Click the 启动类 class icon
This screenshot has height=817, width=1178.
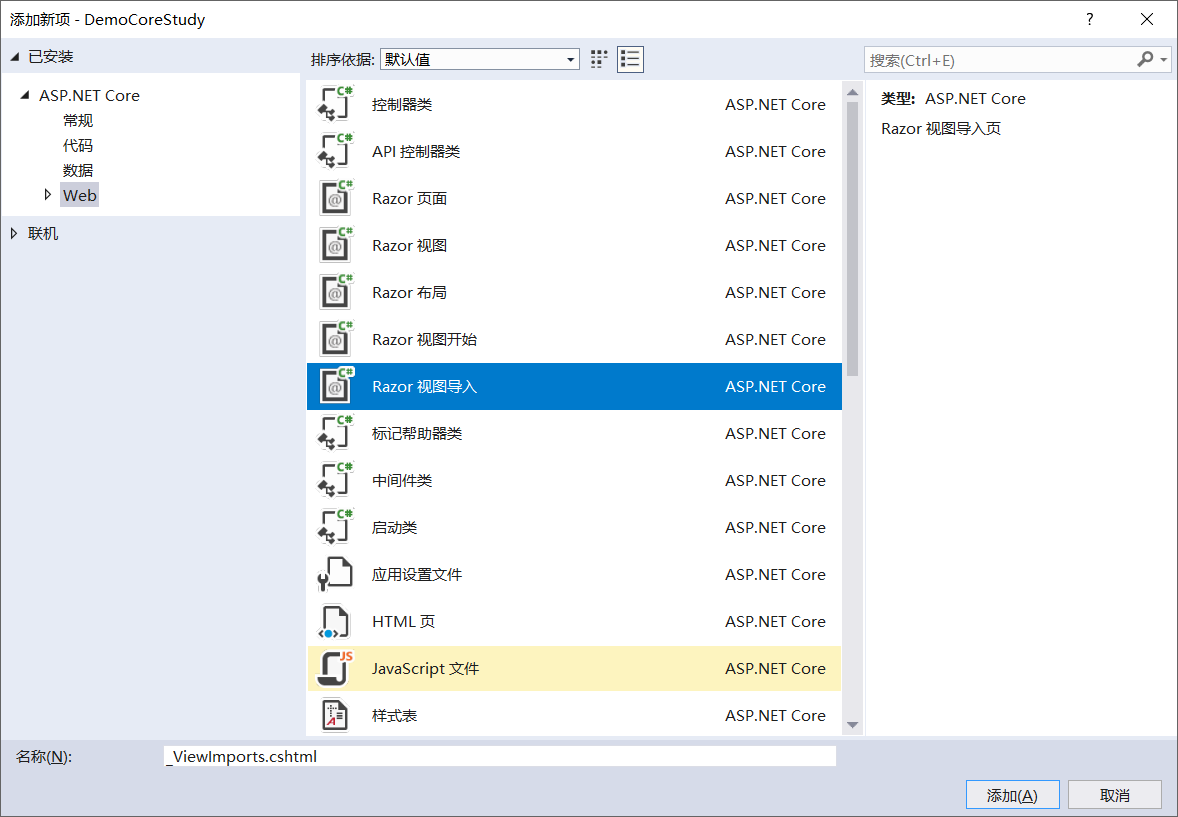pos(335,527)
